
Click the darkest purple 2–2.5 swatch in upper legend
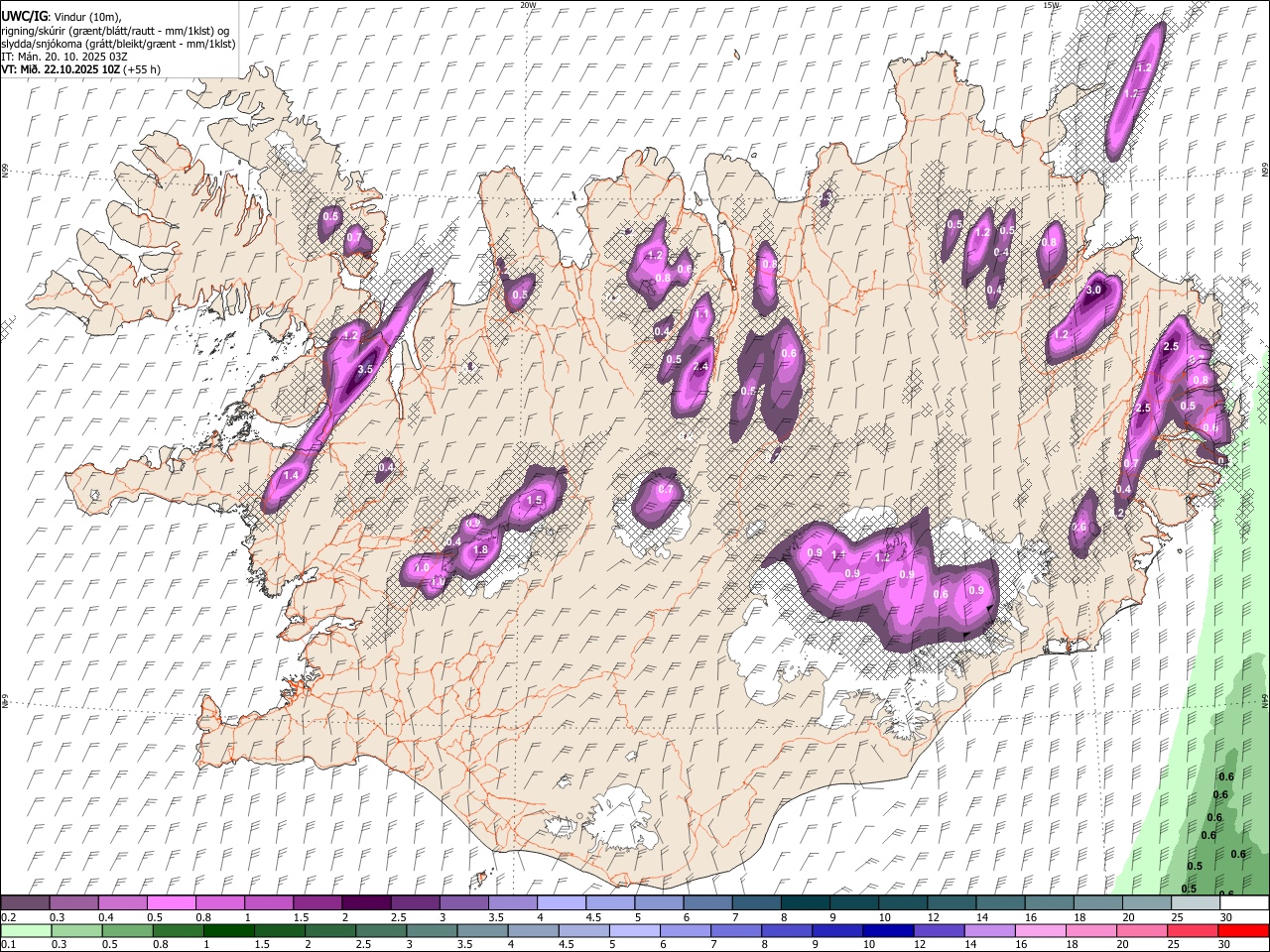click(x=366, y=903)
